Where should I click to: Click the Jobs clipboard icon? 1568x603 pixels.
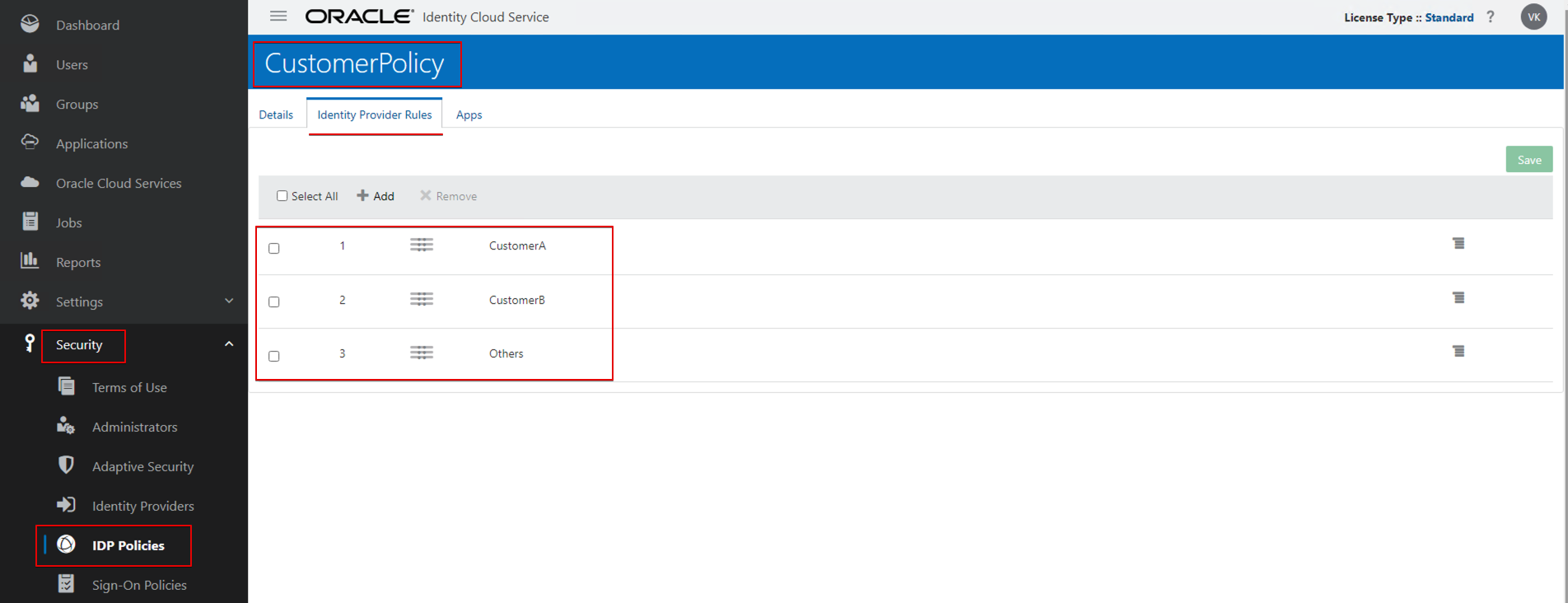point(30,221)
